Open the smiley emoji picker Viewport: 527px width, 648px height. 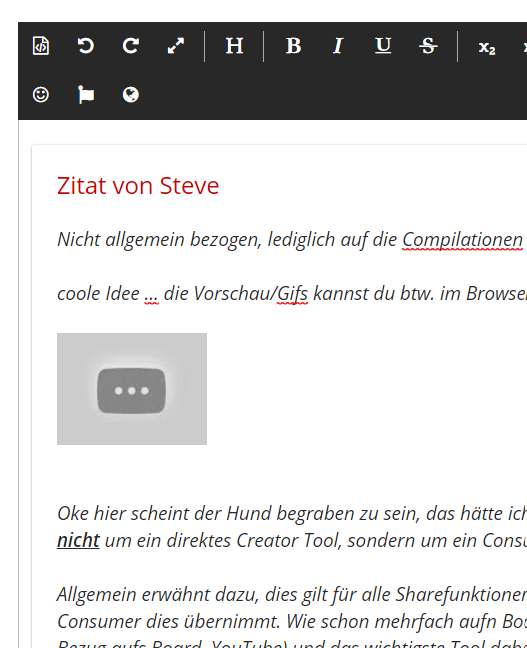point(41,95)
